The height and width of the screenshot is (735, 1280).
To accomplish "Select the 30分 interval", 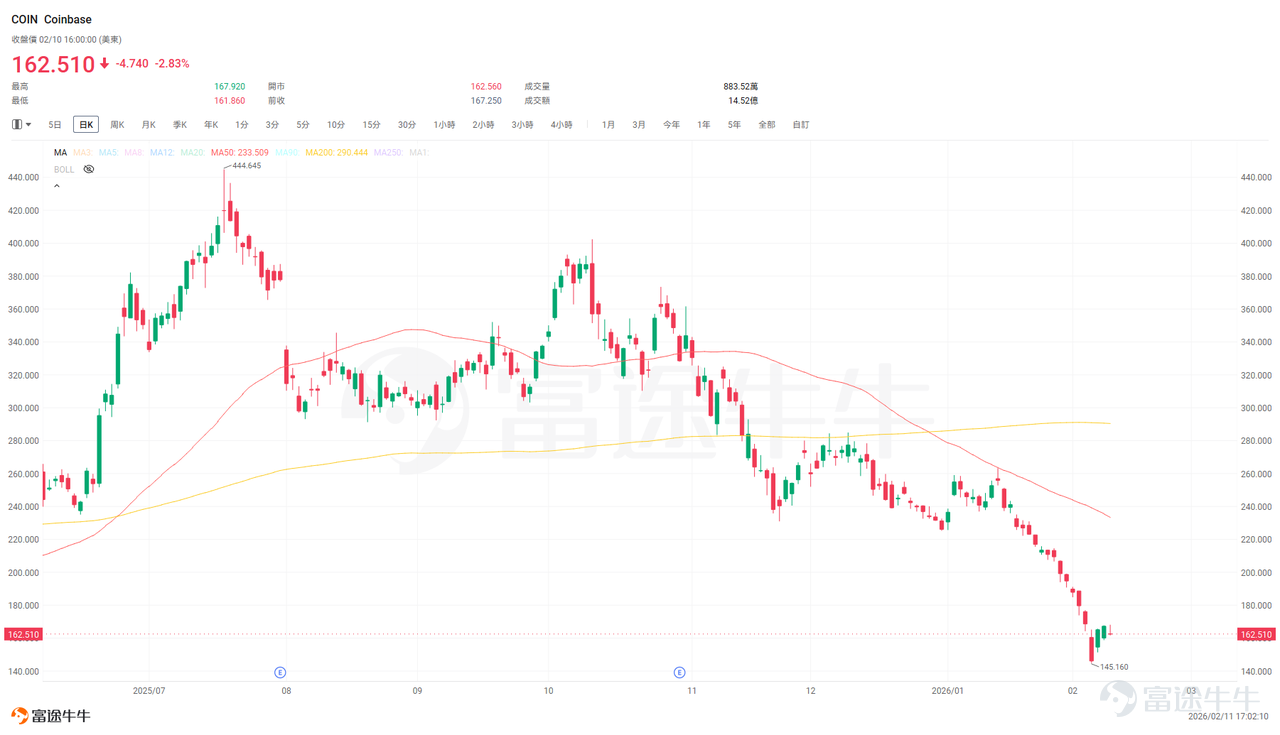I will point(407,125).
